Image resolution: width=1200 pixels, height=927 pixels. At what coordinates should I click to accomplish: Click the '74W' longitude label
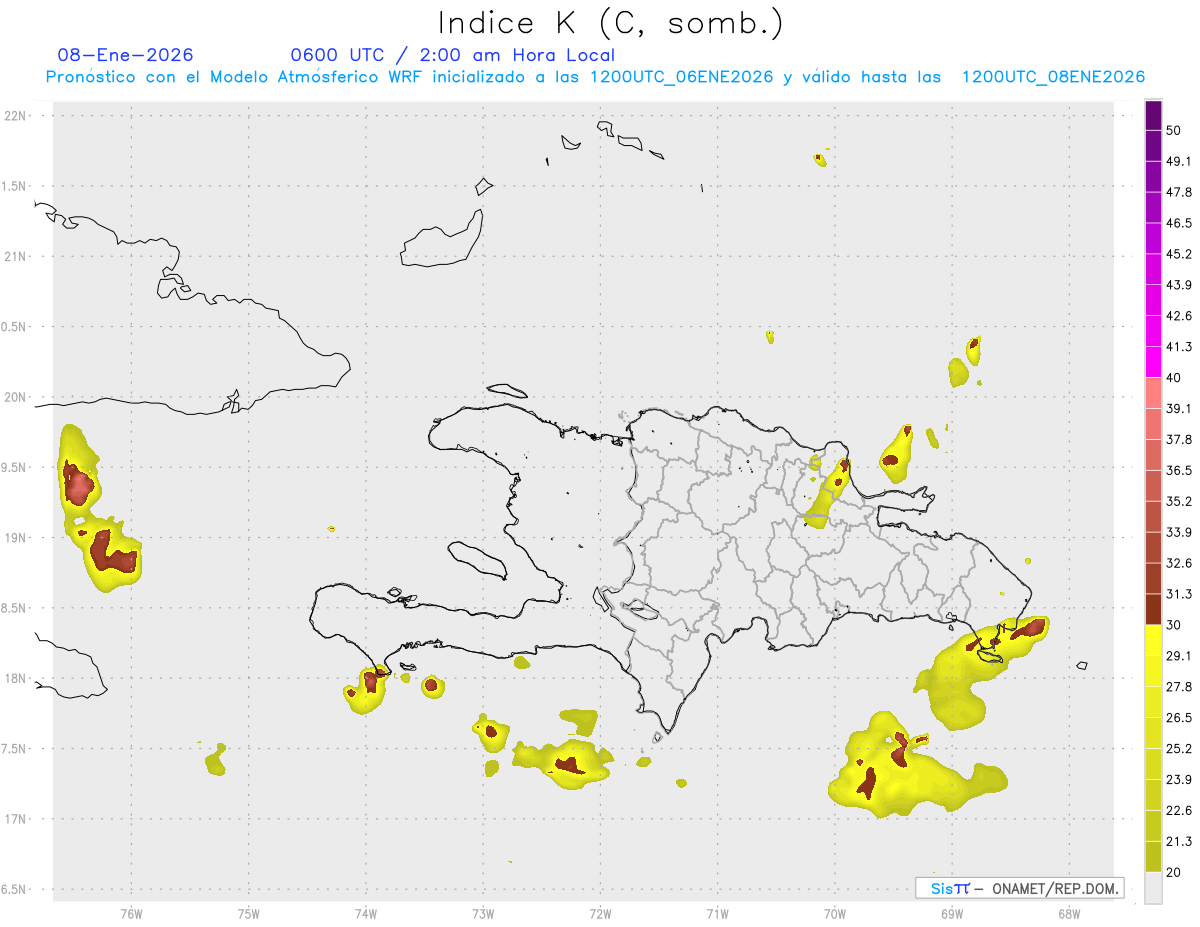pos(366,913)
